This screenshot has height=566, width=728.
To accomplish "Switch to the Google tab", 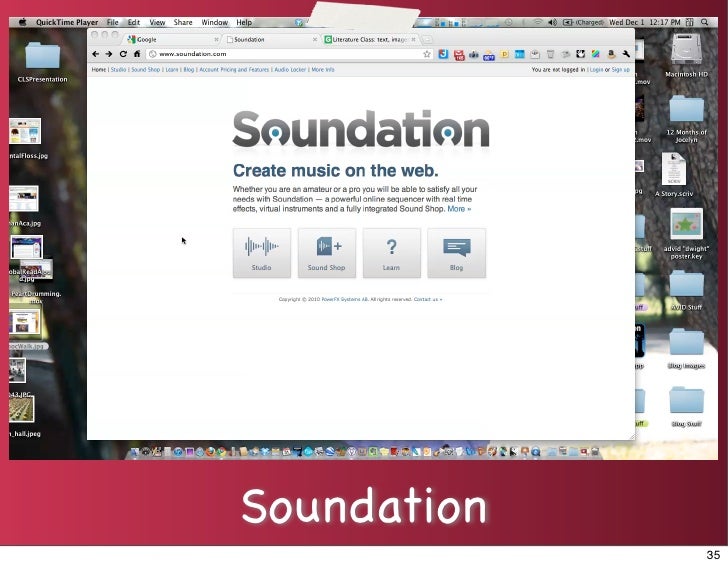I will tap(169, 39).
